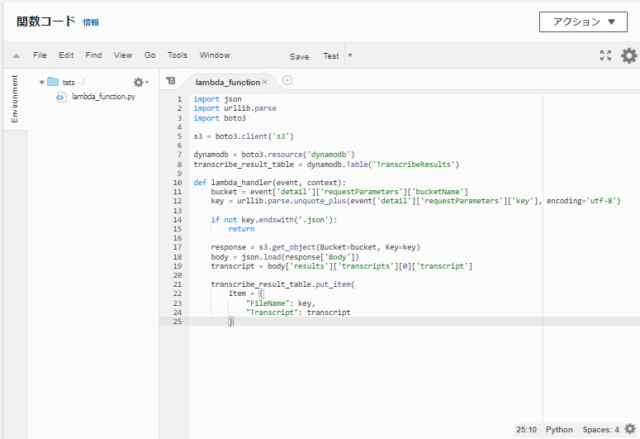Screen dimensions: 640x439
Task: Click the Test button
Action: coord(331,56)
